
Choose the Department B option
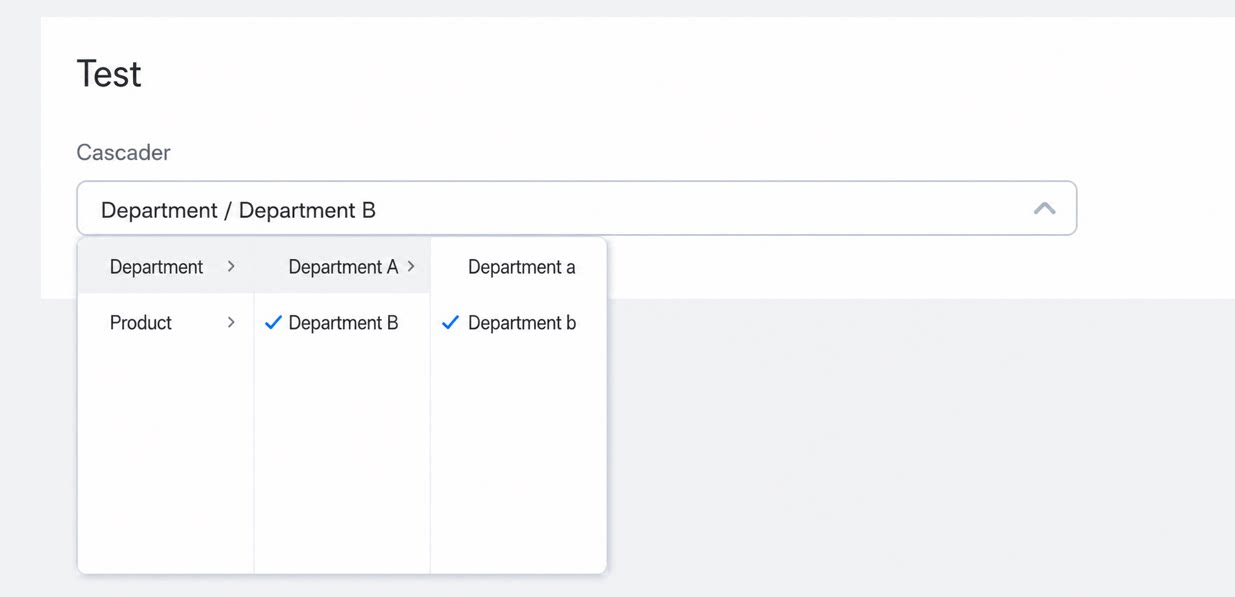(343, 322)
